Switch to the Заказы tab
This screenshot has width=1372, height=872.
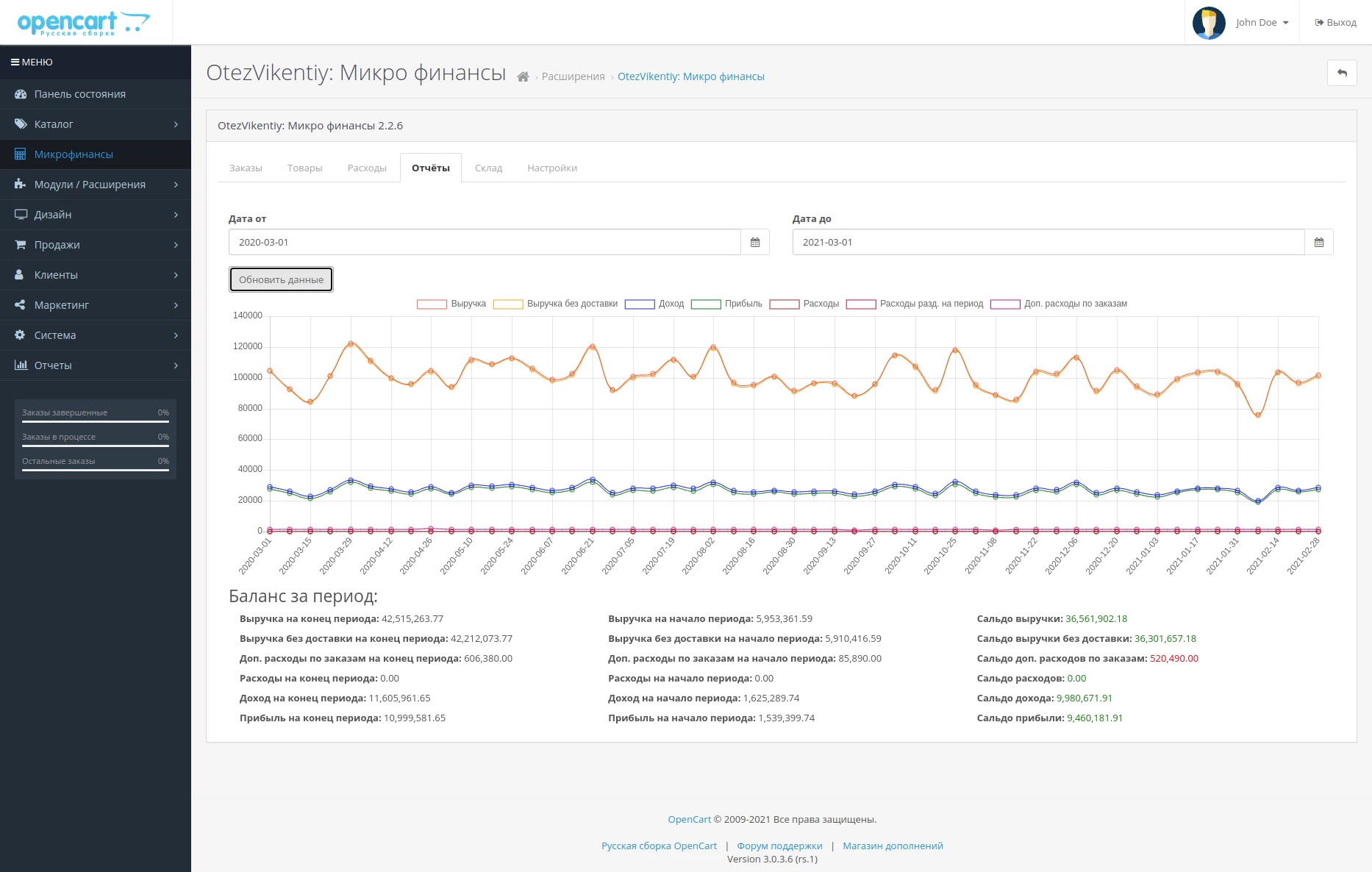246,168
